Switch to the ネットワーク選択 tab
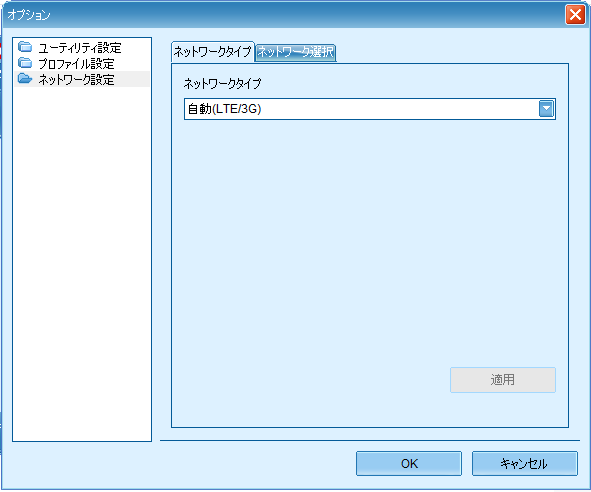This screenshot has height=492, width=591. [x=296, y=52]
